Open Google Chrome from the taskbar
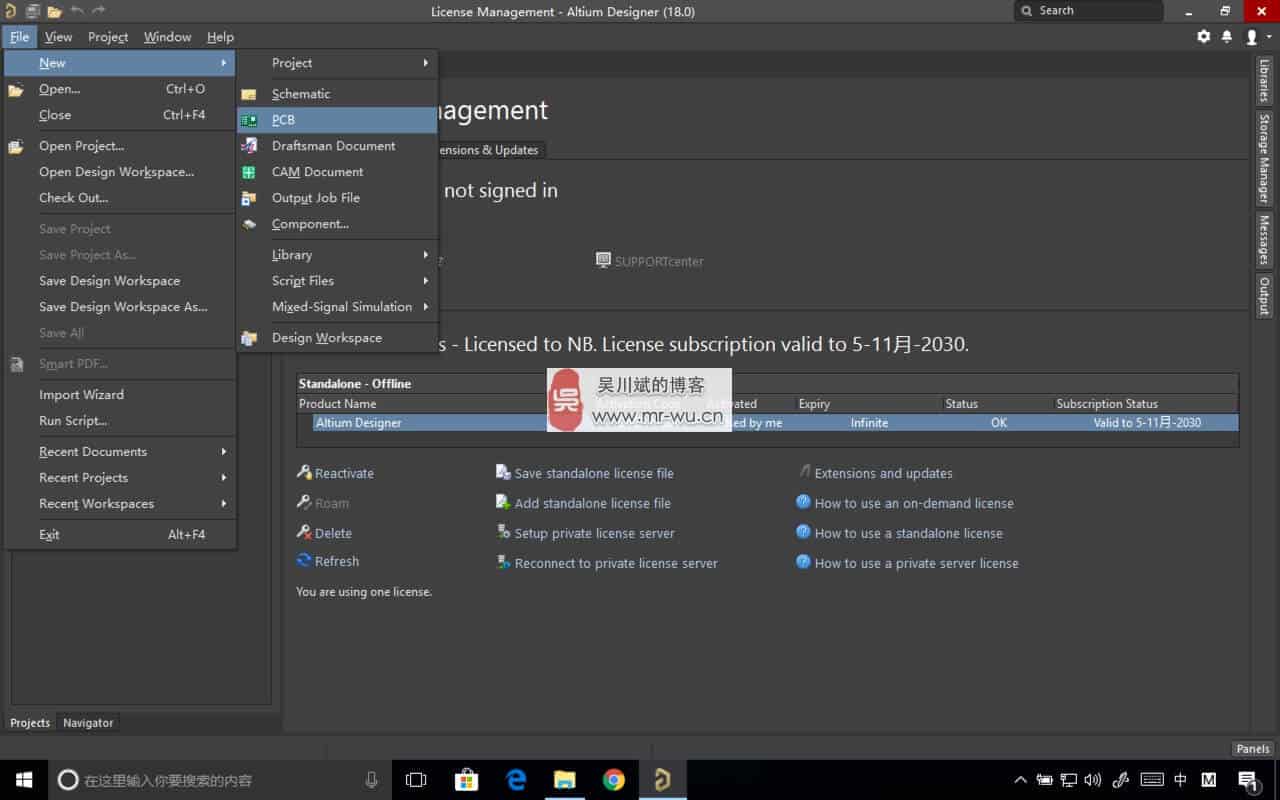Screen dimensions: 1280x800 click(613, 780)
